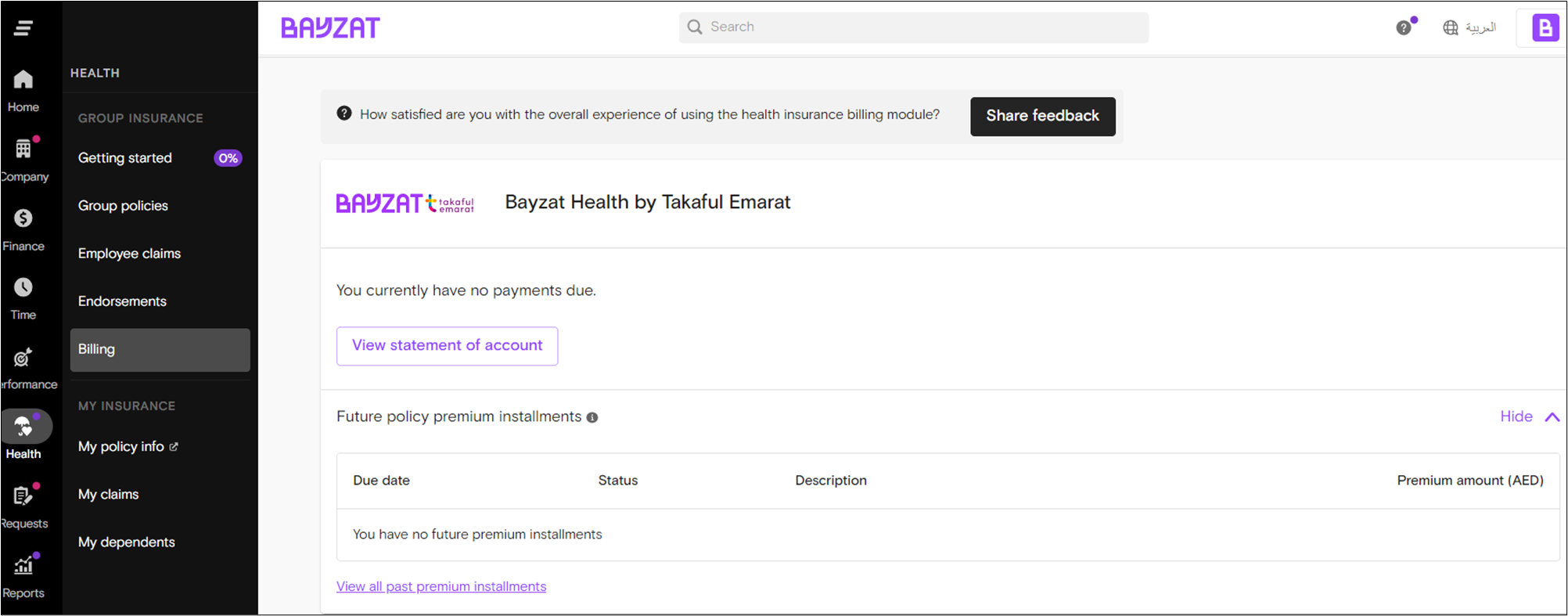1568x616 pixels.
Task: Click the Bayzat Takaful Emarat logo
Action: tap(405, 204)
